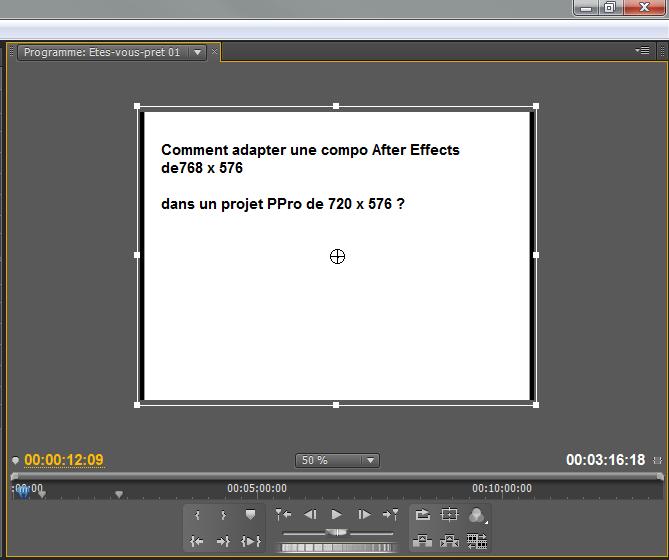The width and height of the screenshot is (669, 560).
Task: Click the Extract button
Action: (x=449, y=541)
